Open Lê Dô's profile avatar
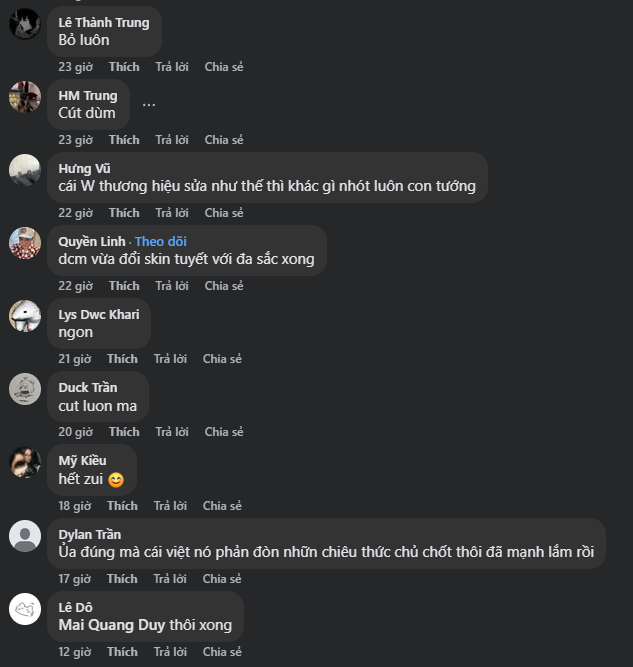This screenshot has height=667, width=633. 25,609
